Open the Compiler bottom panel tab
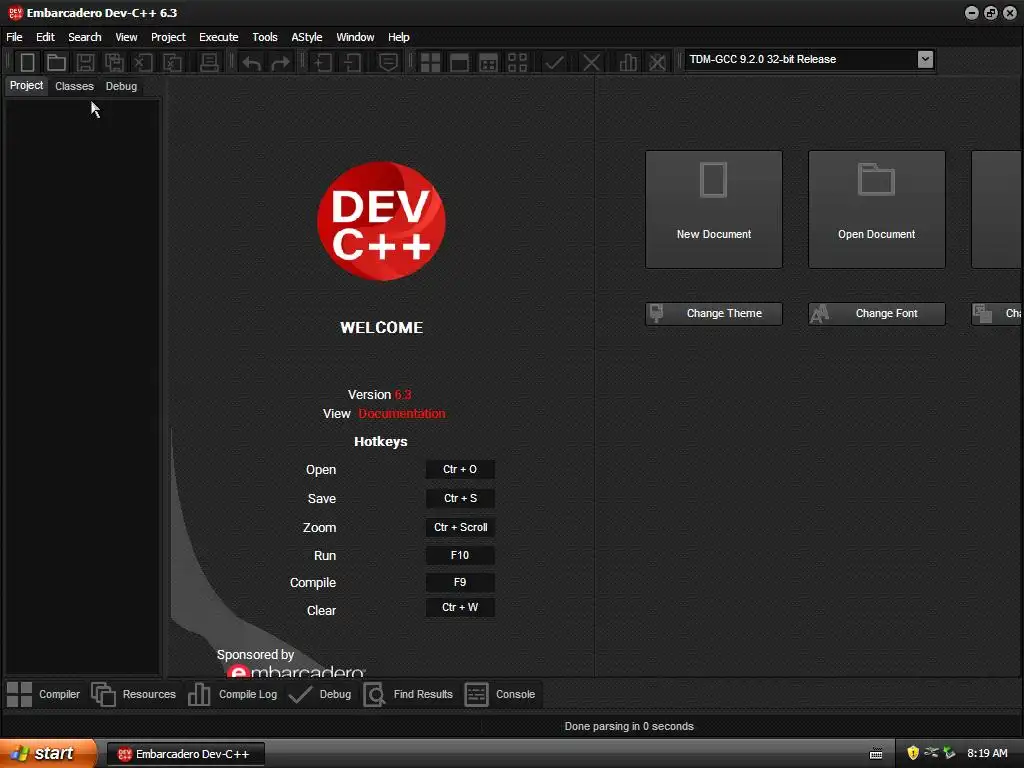This screenshot has width=1024, height=768. pos(44,694)
